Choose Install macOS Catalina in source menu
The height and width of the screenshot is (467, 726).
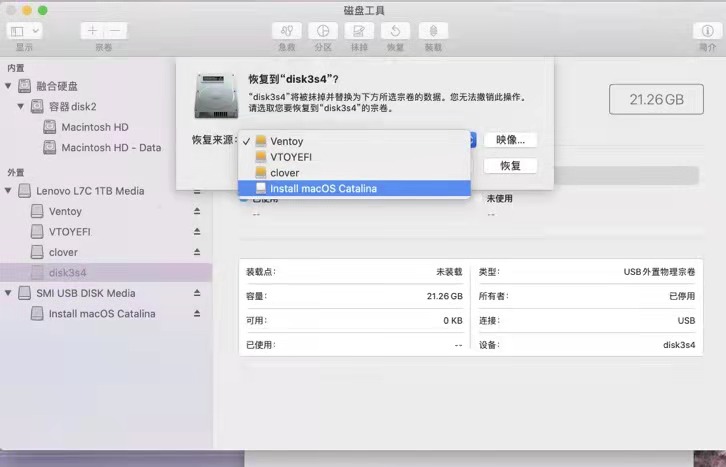tap(354, 188)
